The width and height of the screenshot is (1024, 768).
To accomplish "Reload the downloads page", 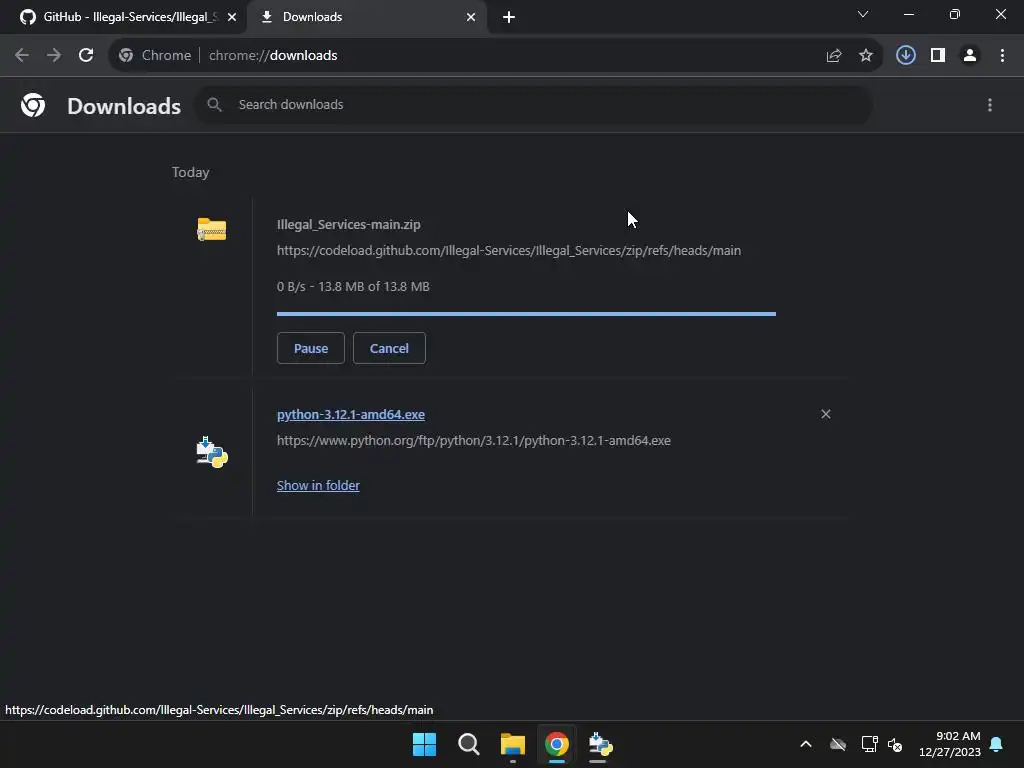I will click(x=86, y=56).
